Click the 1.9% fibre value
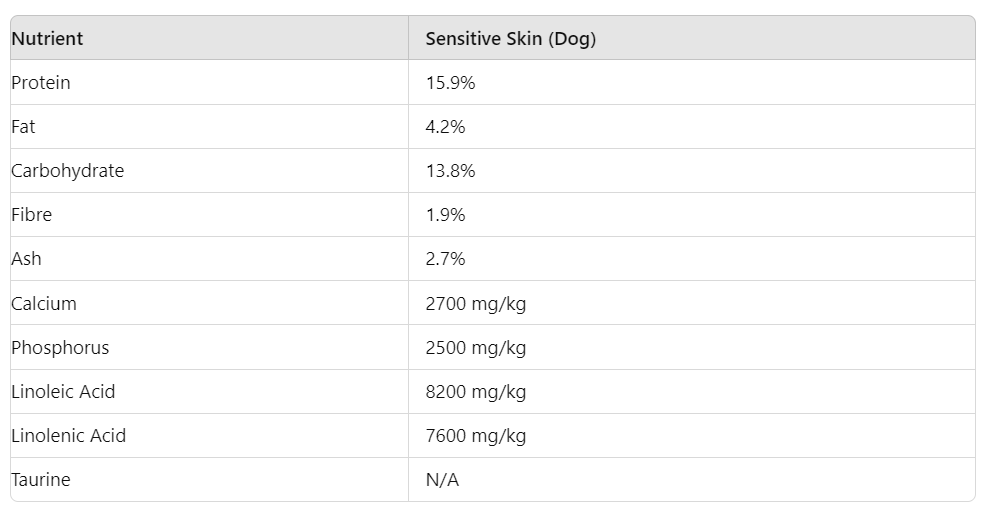The height and width of the screenshot is (516, 984). click(x=445, y=215)
